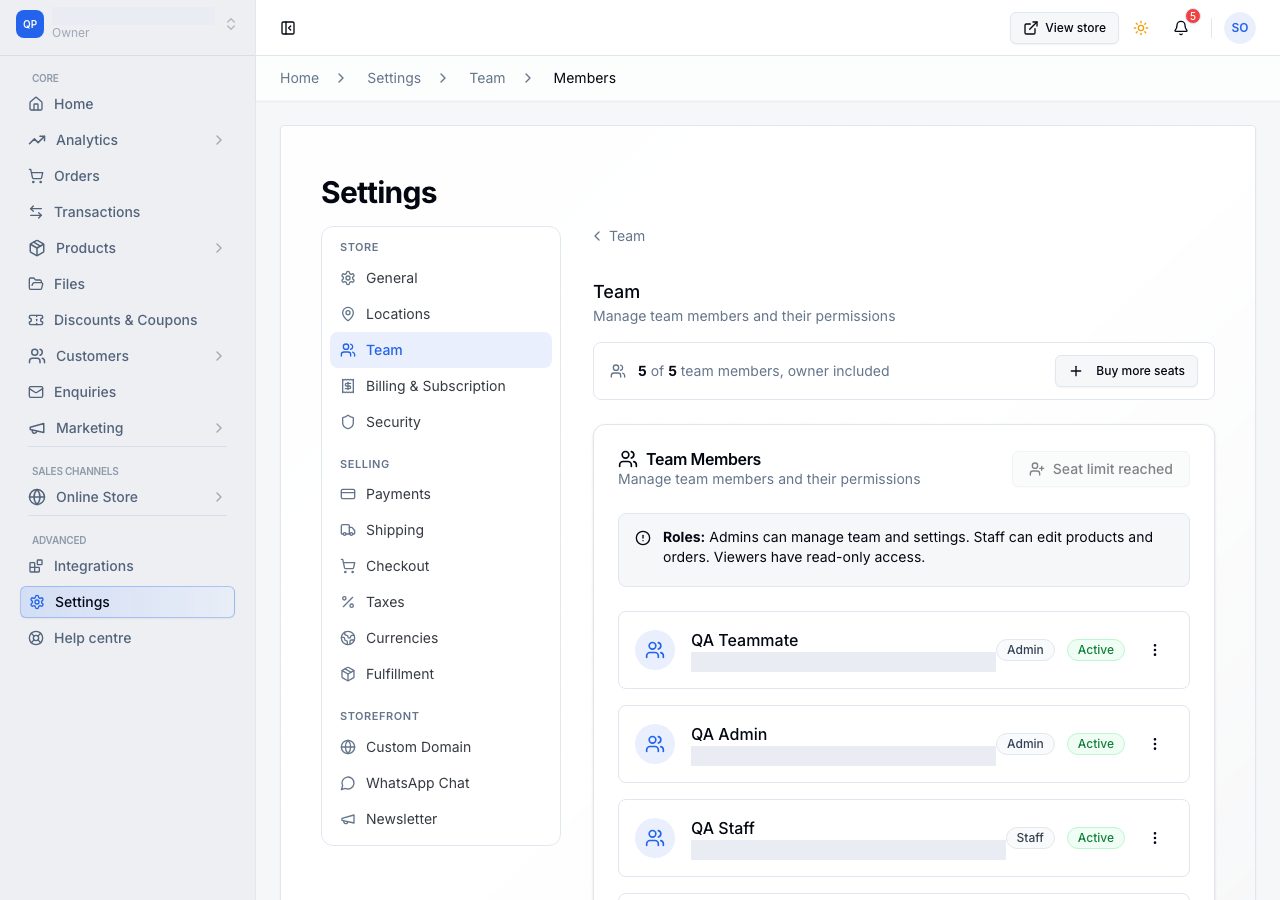Toggle the sidebar collapse icon

[x=288, y=28]
